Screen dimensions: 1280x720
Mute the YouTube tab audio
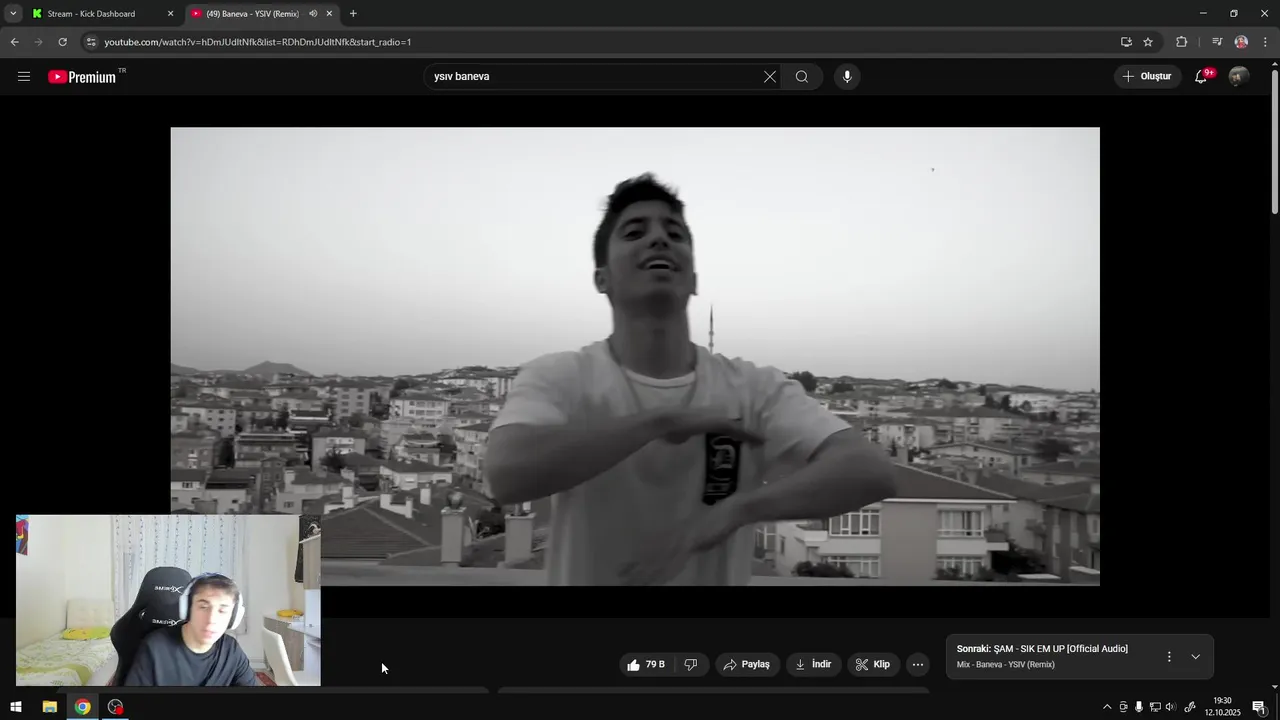click(312, 14)
